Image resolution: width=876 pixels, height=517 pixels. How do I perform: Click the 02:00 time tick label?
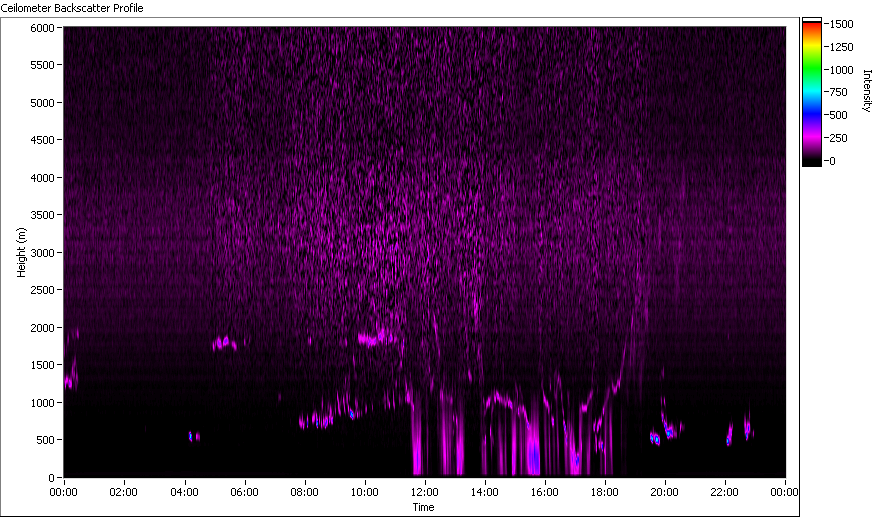click(123, 492)
